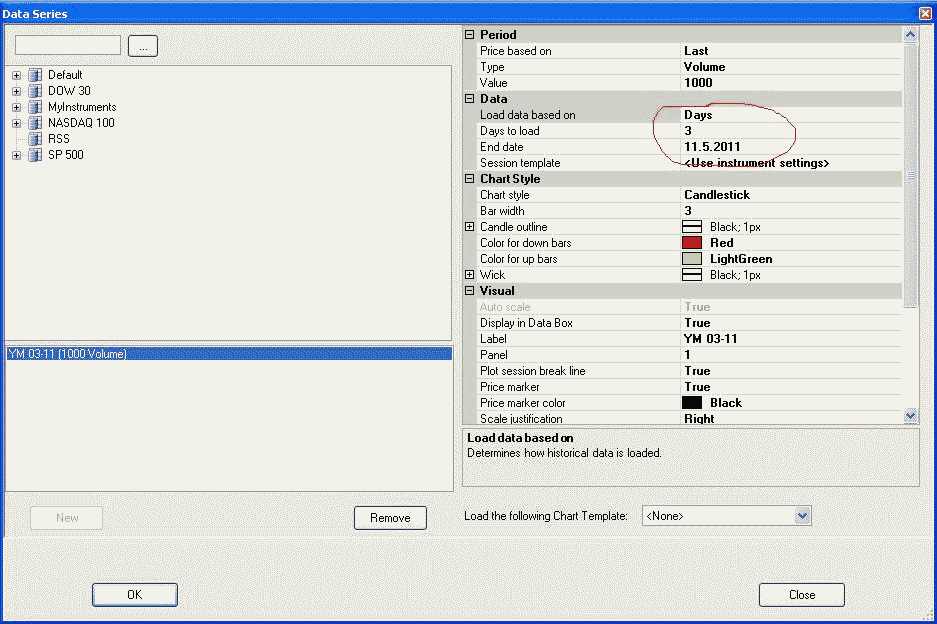
Task: Collapse the Period property section
Action: (x=470, y=35)
